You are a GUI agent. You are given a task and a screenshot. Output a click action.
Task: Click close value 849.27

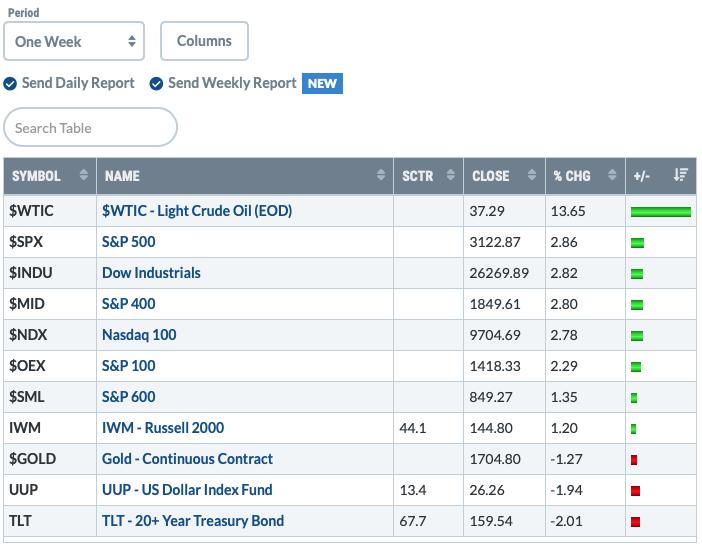[491, 397]
